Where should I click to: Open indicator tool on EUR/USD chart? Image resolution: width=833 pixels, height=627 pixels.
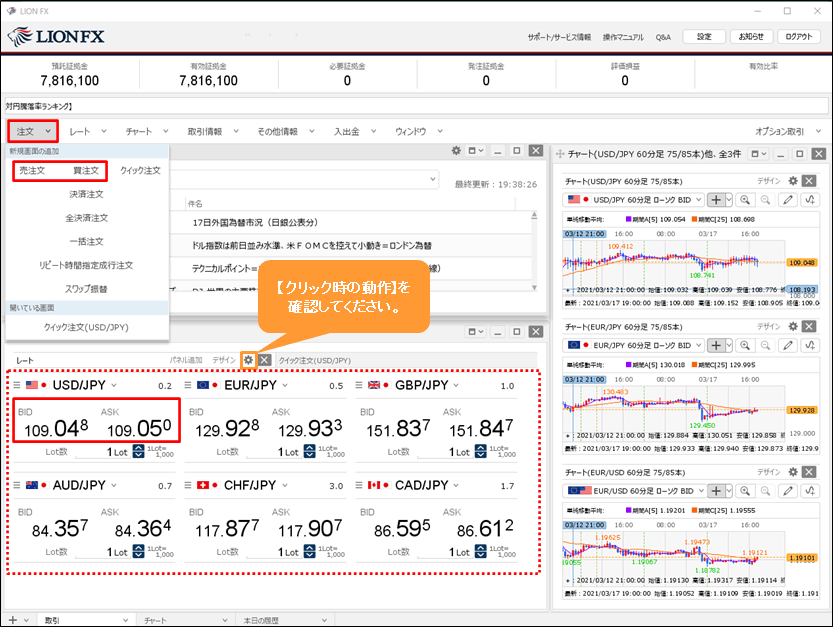click(x=810, y=491)
